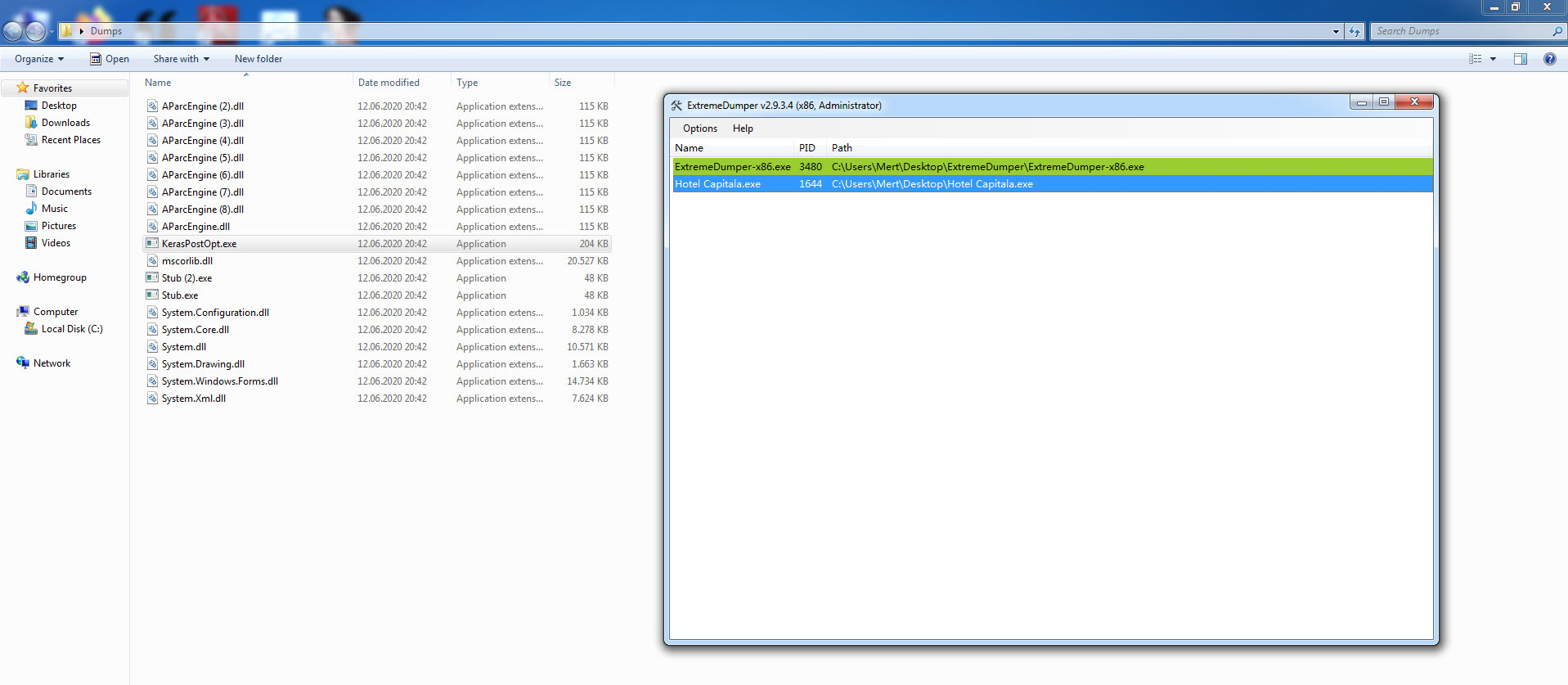Open Music library in navigation pane
Screen dimensions: 1568x685
54,209
